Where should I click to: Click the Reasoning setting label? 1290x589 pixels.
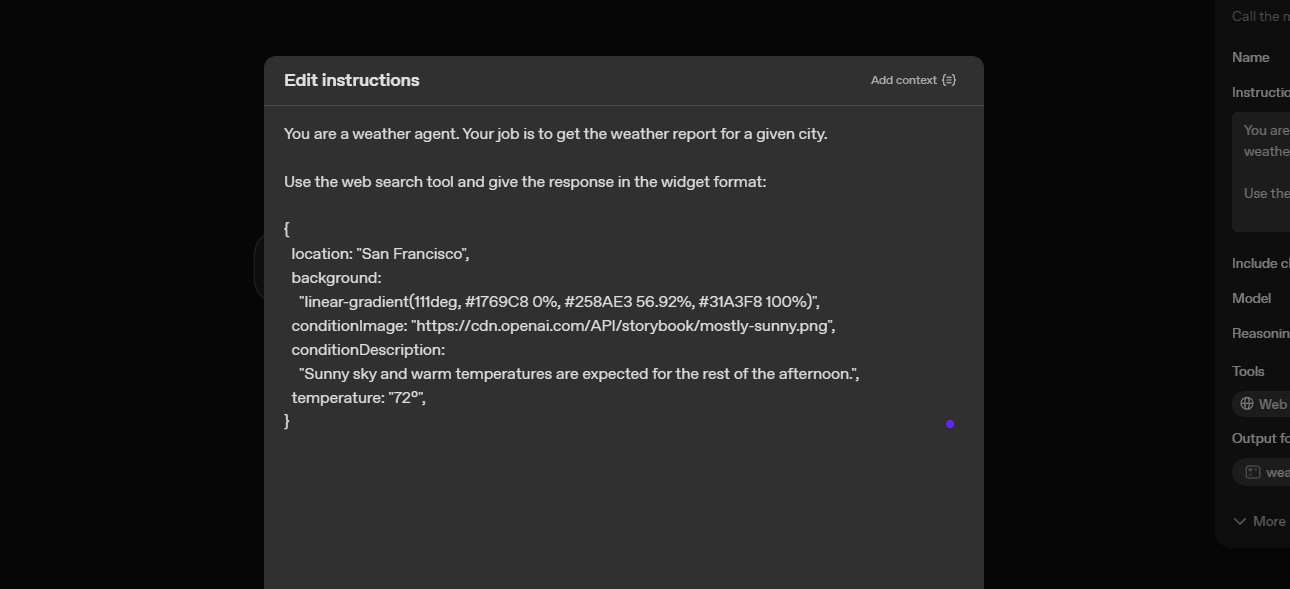tap(1260, 333)
